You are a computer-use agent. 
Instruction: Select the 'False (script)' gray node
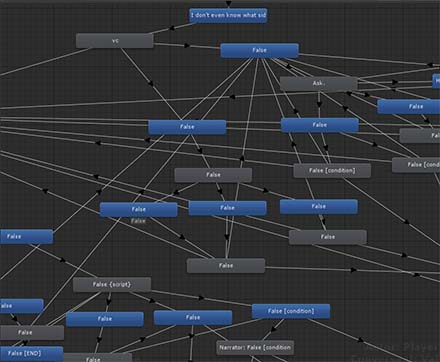112,285
